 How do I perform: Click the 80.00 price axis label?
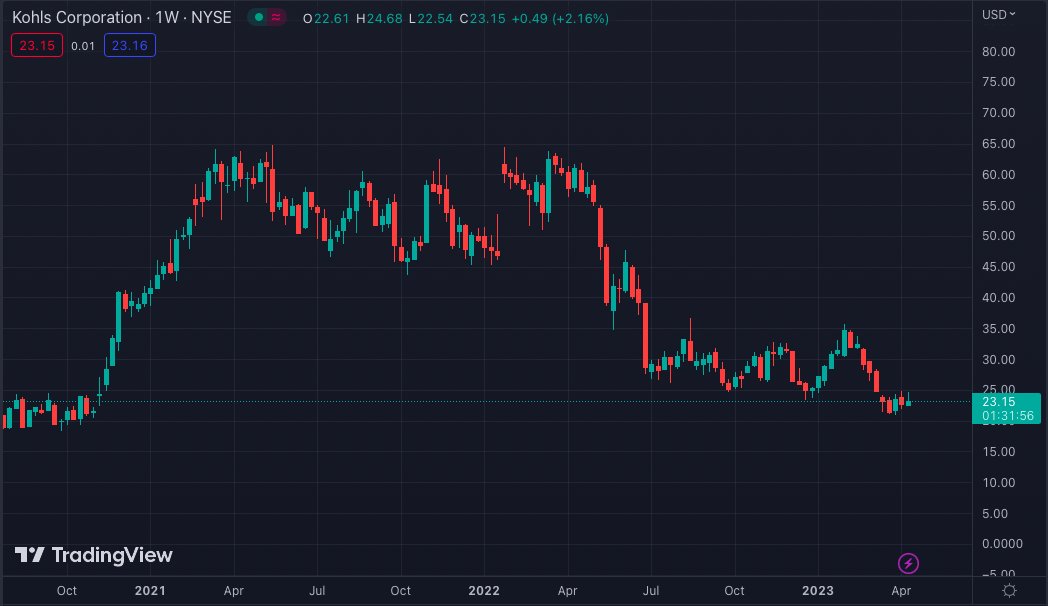(x=999, y=51)
